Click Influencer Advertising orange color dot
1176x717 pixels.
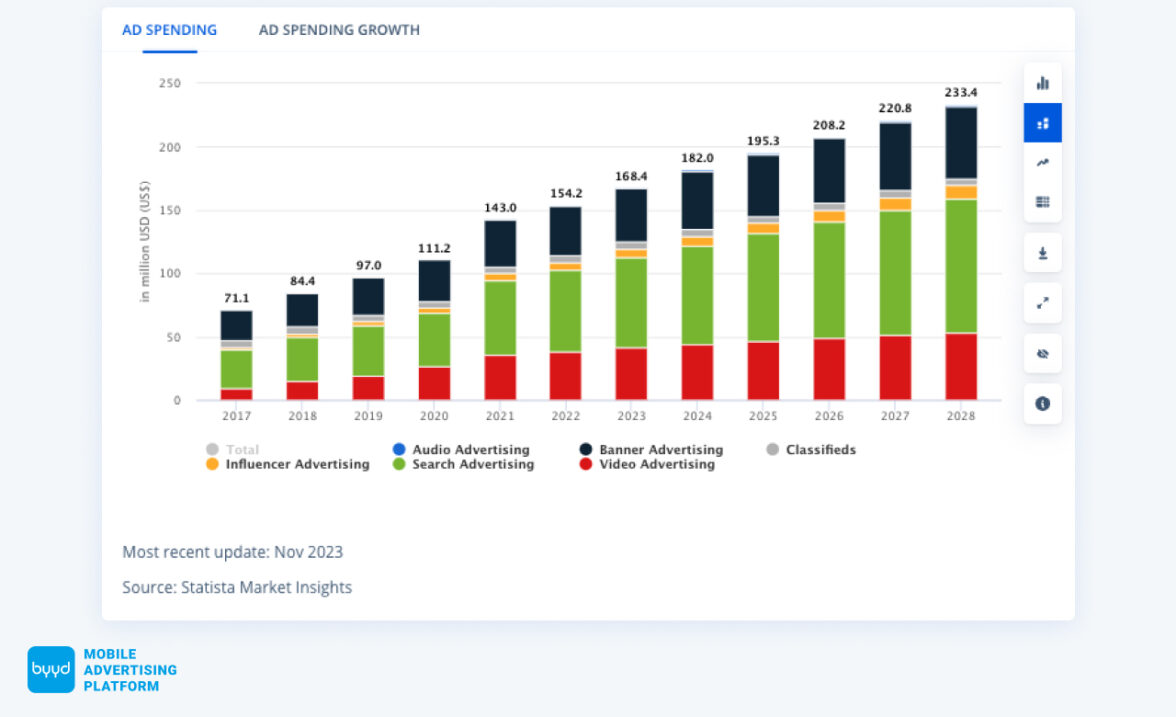point(212,464)
